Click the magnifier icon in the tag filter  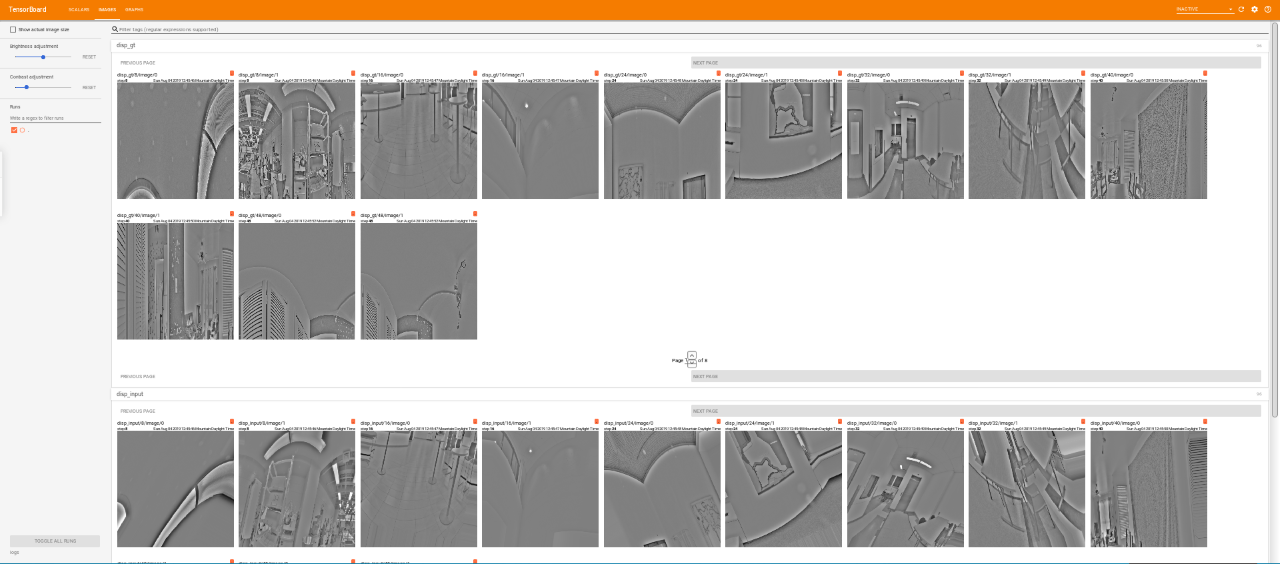click(115, 29)
